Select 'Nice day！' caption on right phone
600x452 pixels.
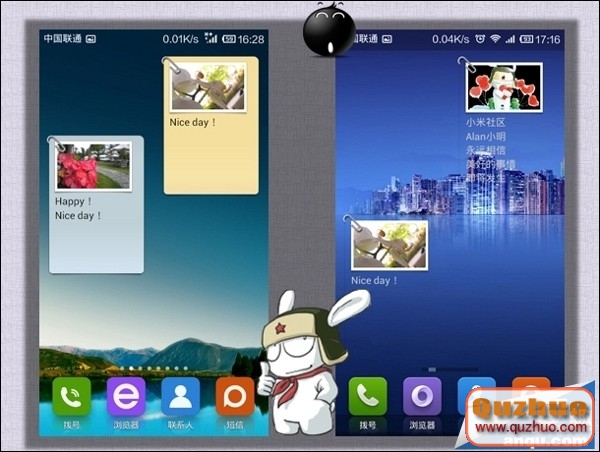click(x=374, y=281)
